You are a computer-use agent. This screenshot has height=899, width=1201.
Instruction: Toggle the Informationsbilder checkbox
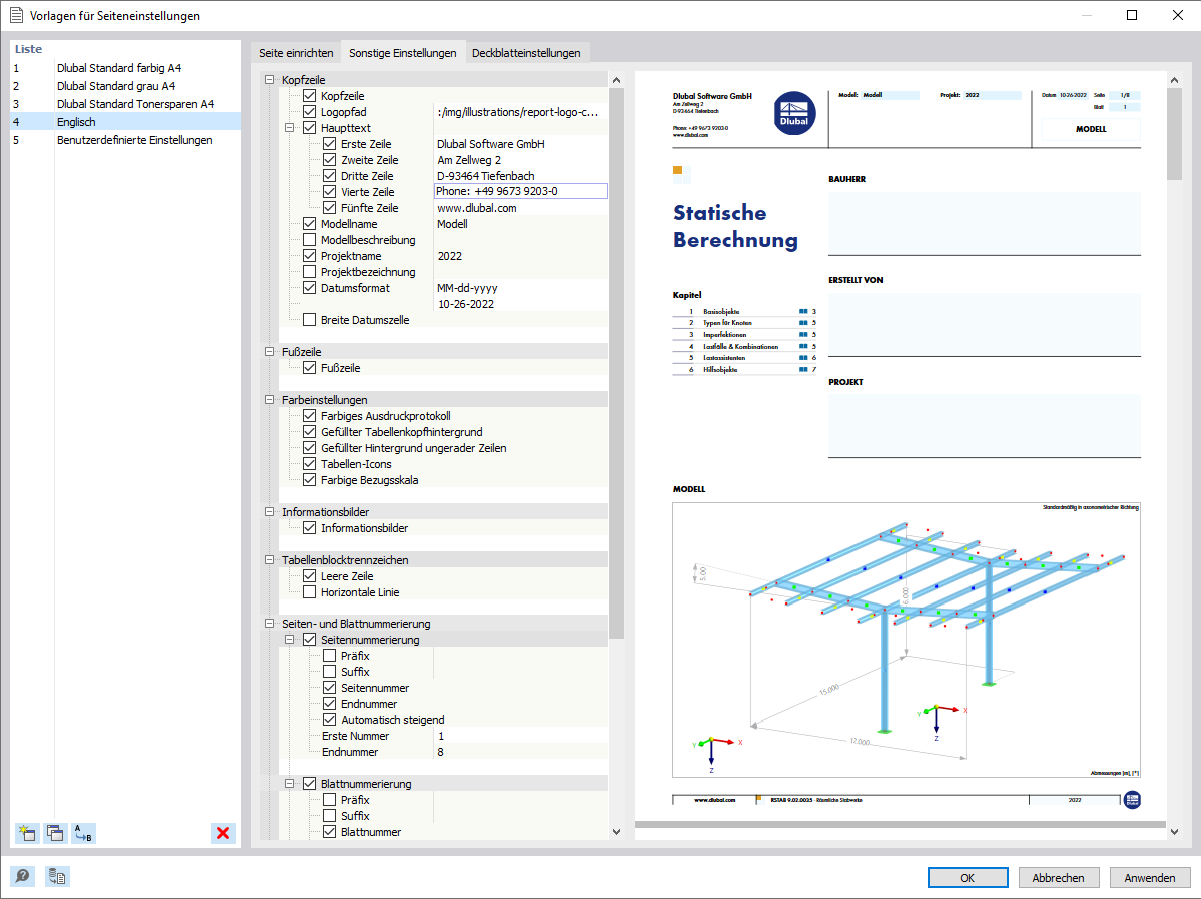click(x=310, y=528)
